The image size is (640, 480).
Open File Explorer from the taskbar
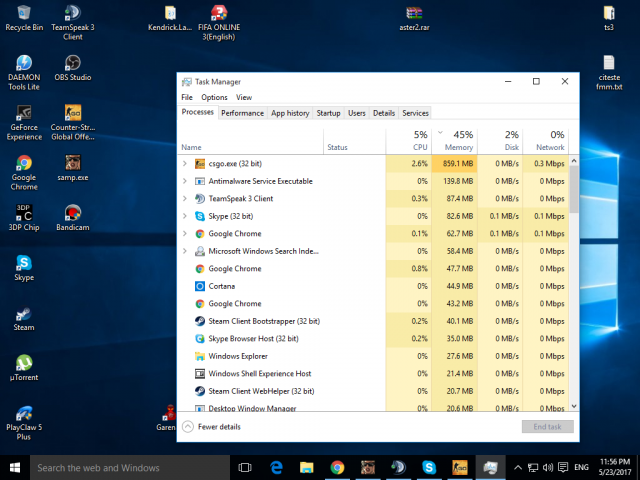[307, 467]
